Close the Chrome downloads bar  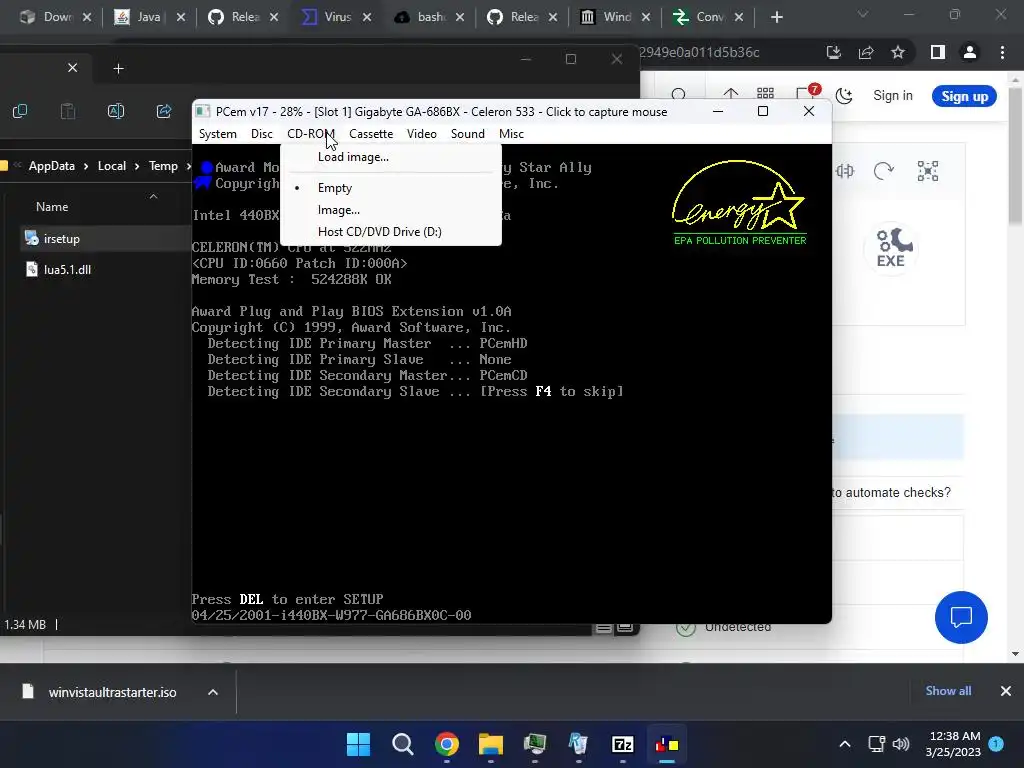[1006, 691]
